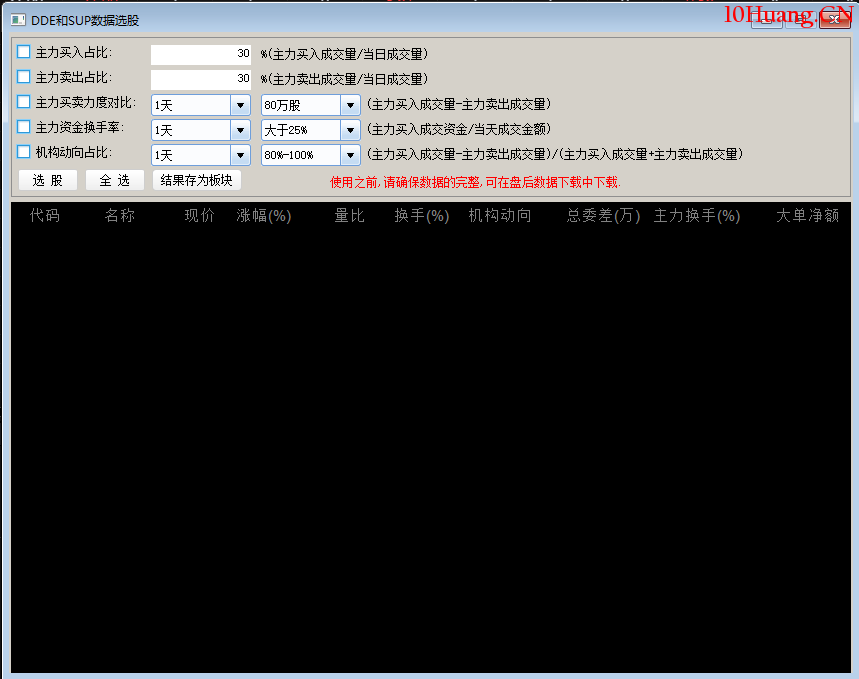Sort by the 换手(%) column header
The width and height of the screenshot is (859, 679).
point(422,215)
